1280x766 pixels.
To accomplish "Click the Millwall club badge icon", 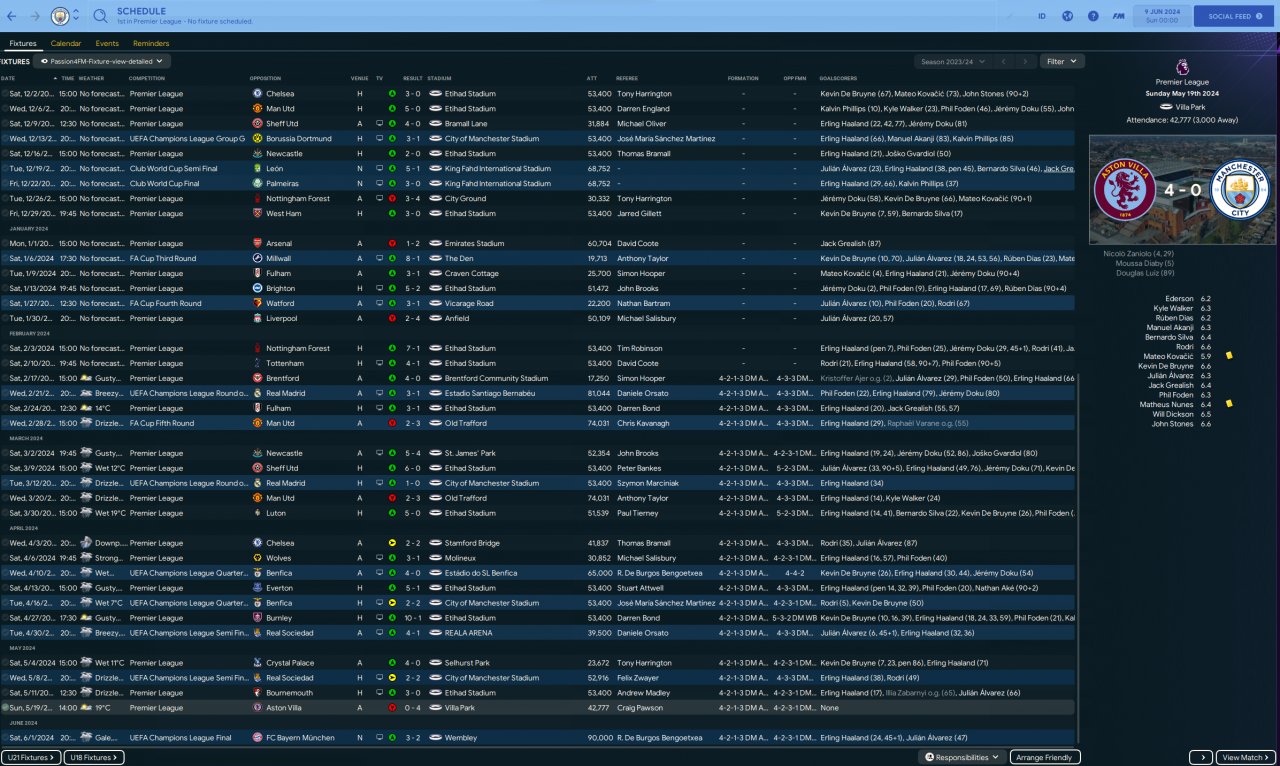I will [258, 259].
